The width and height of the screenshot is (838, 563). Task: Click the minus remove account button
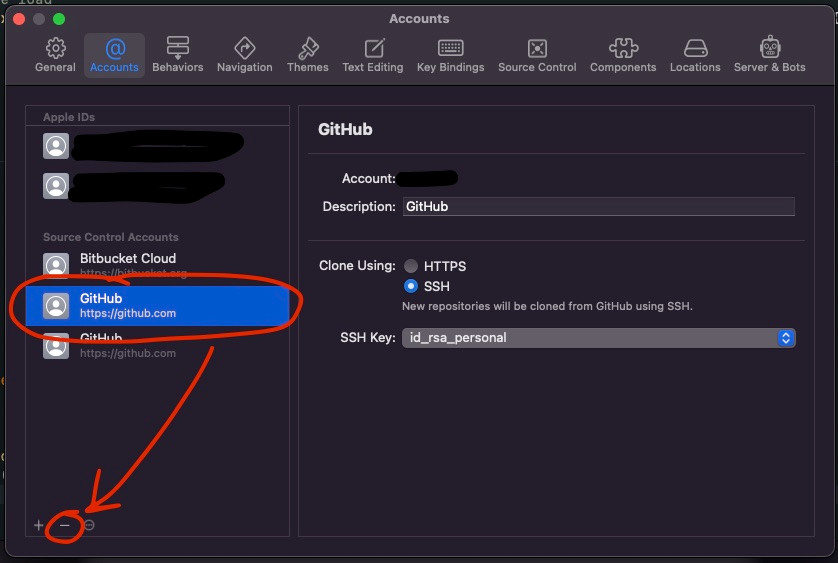click(65, 526)
